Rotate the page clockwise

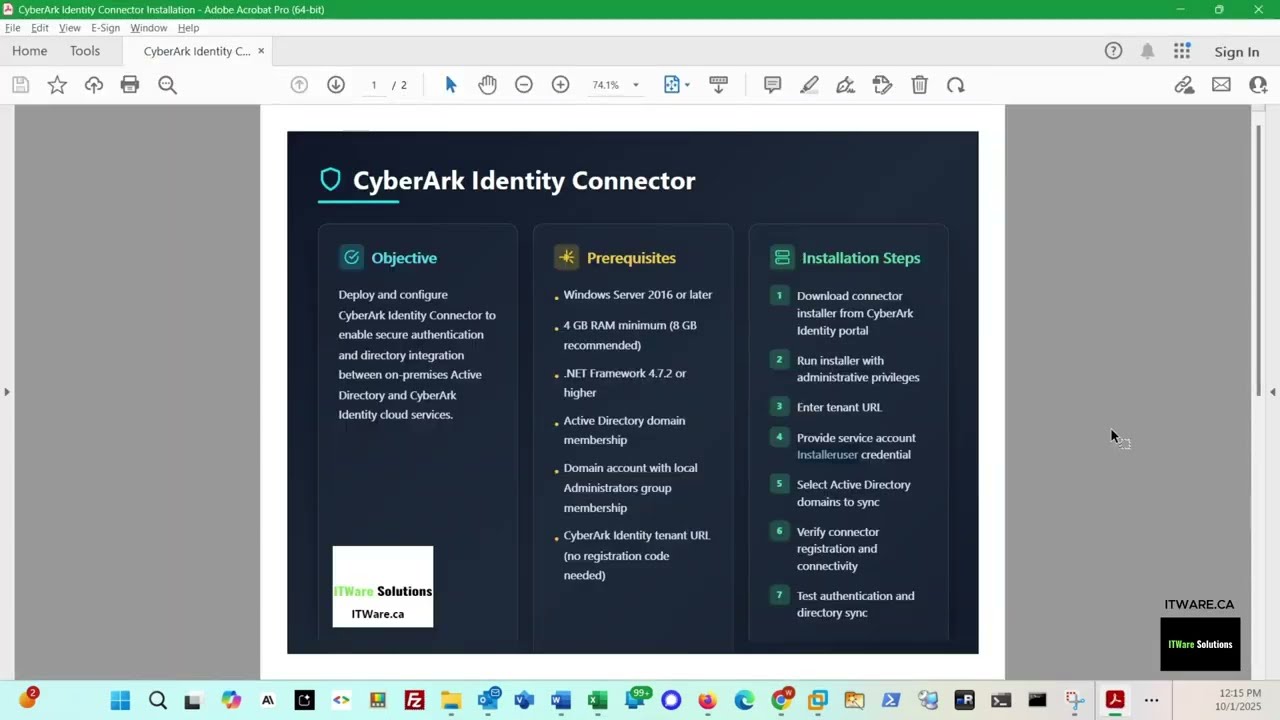coord(956,85)
